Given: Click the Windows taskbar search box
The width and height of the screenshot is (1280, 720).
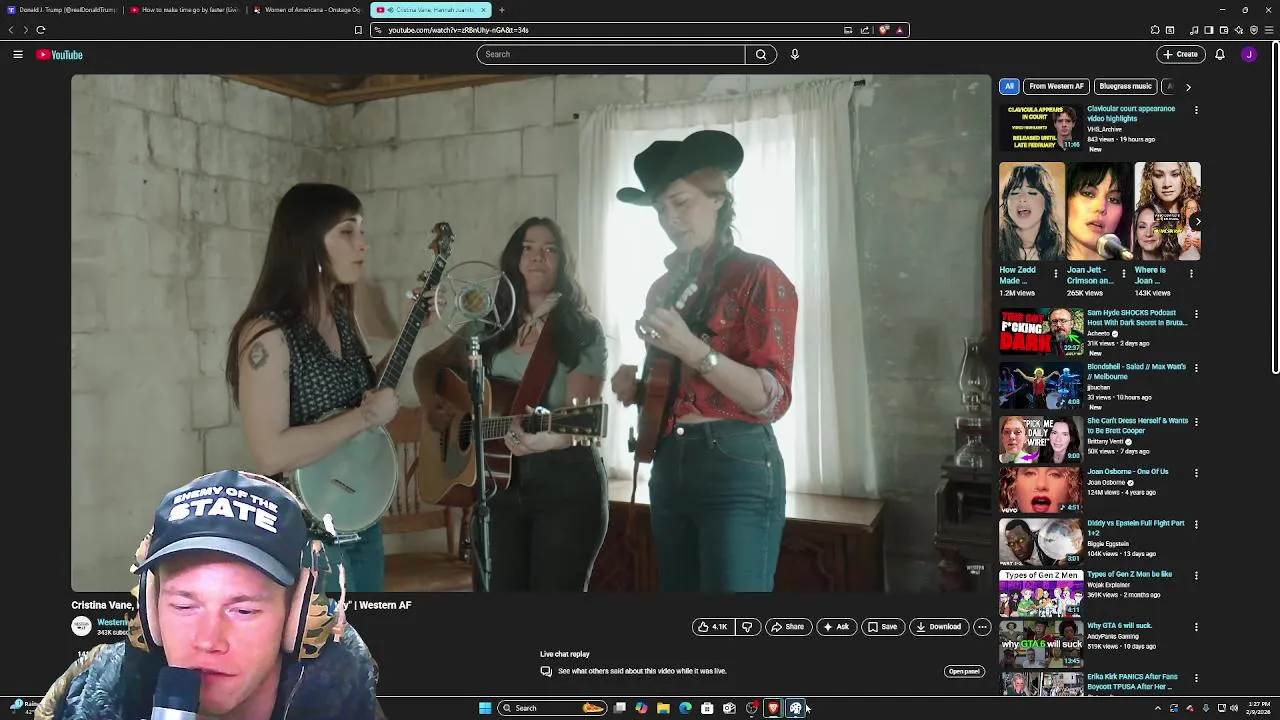Looking at the screenshot, I should pos(553,708).
